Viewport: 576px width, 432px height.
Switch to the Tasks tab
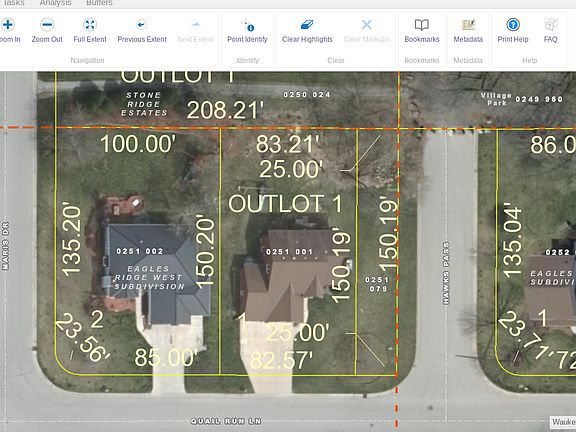pos(13,3)
